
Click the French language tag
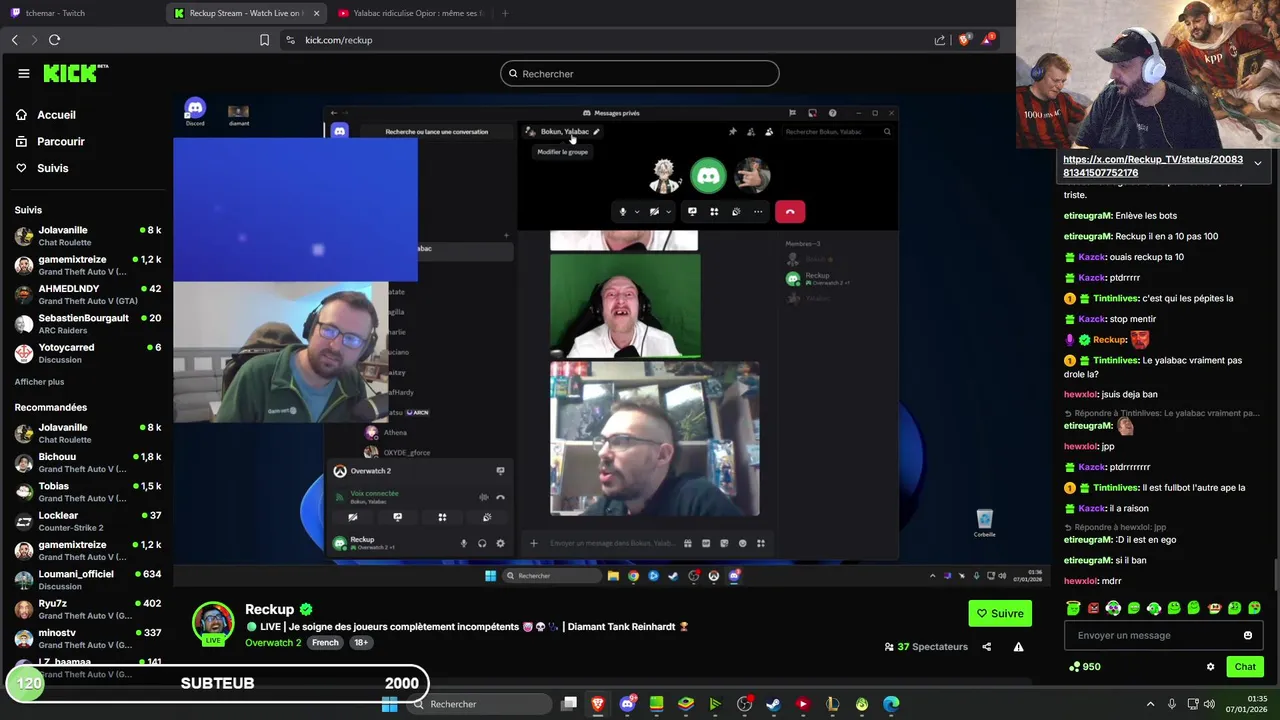(325, 642)
